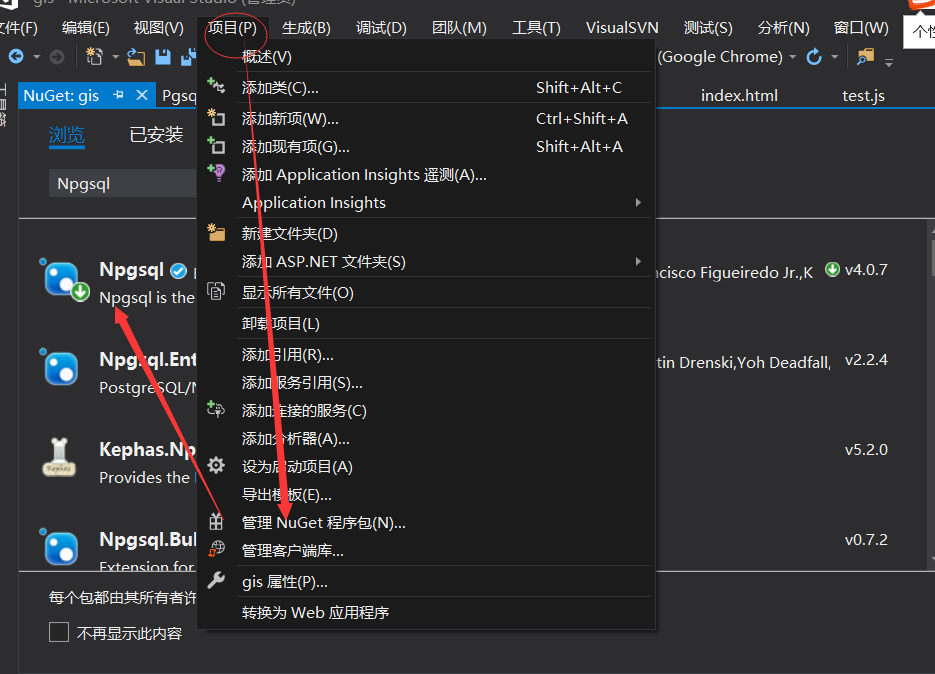The image size is (935, 674).
Task: Click the Add Class menu icon
Action: (216, 86)
